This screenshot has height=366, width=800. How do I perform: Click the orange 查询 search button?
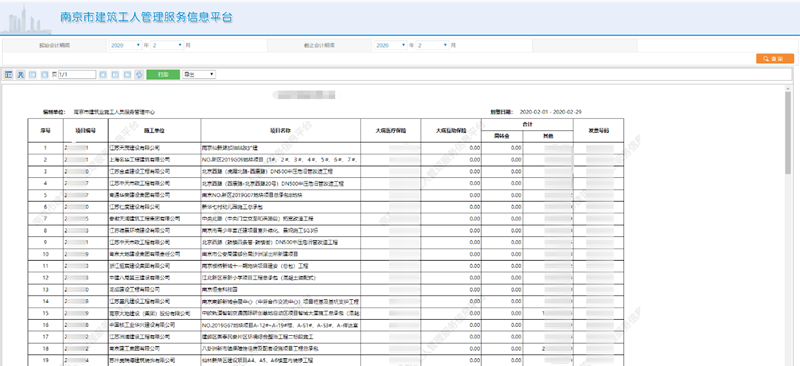coord(774,59)
